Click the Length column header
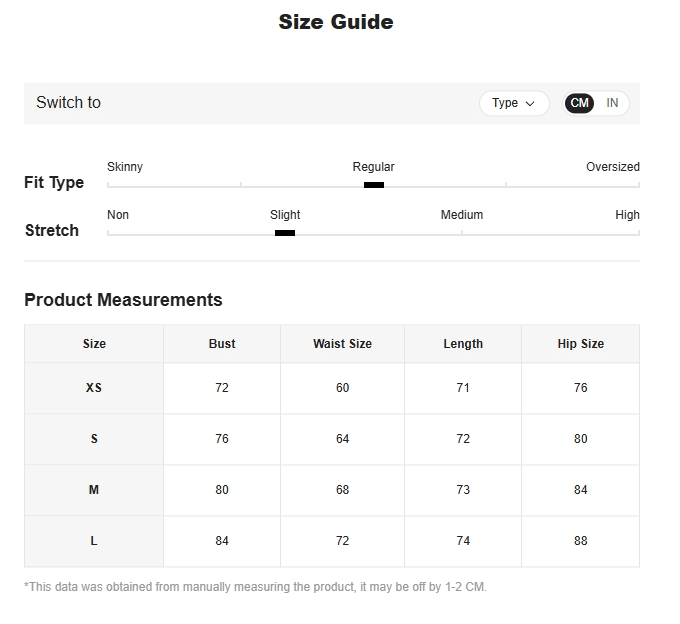 (463, 344)
